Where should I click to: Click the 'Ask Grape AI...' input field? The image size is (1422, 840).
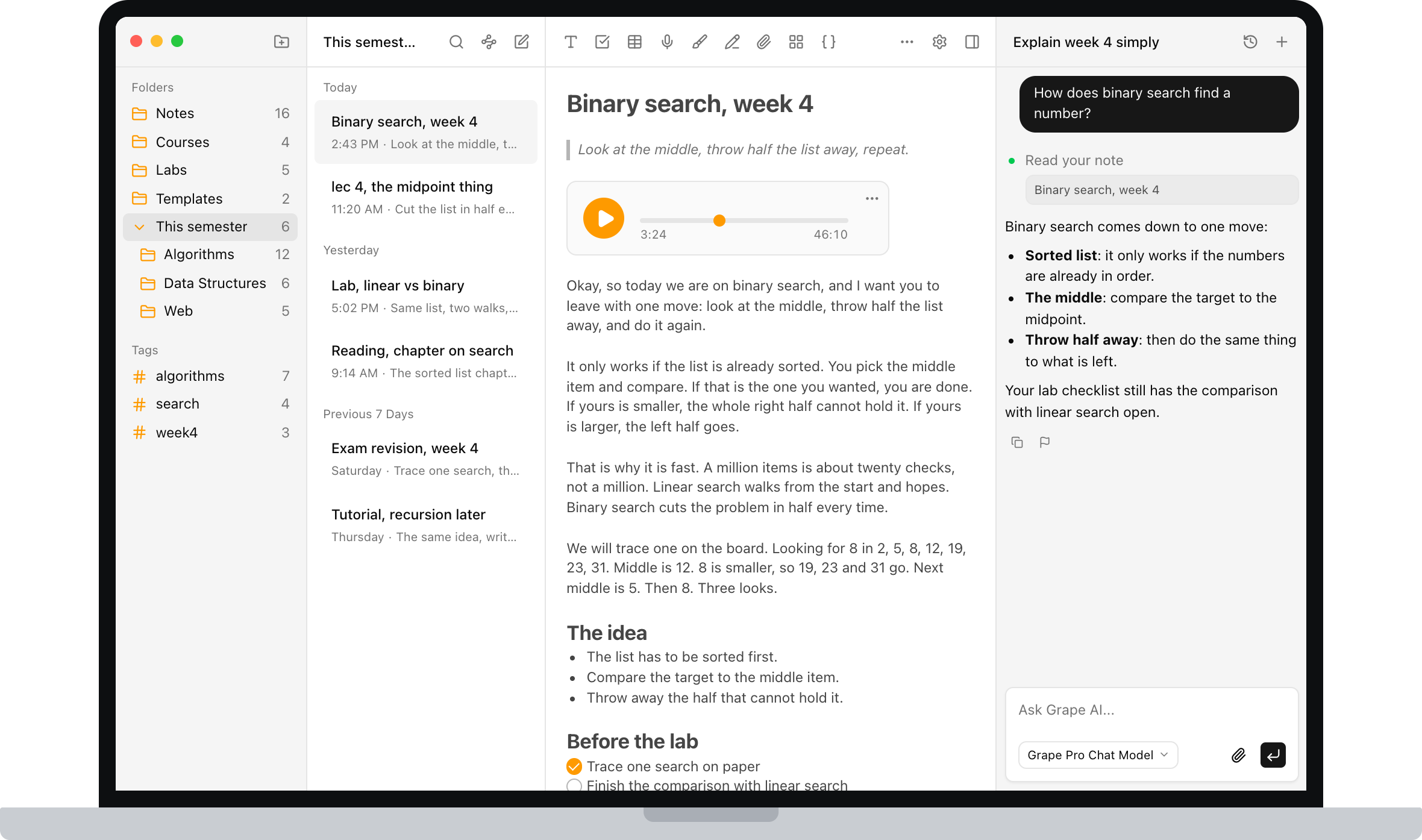pyautogui.click(x=1151, y=710)
